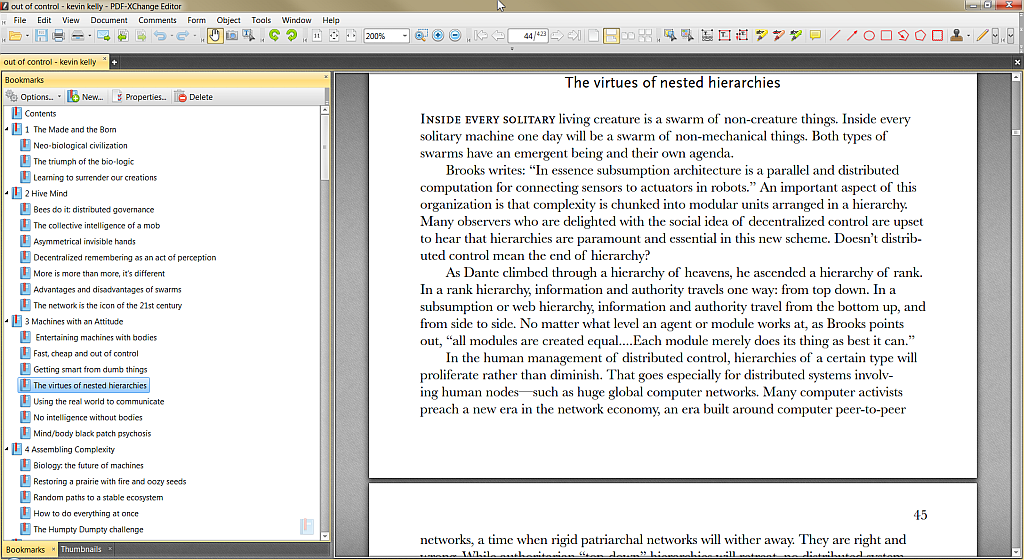
Task: Open the Tools menu
Action: (261, 20)
